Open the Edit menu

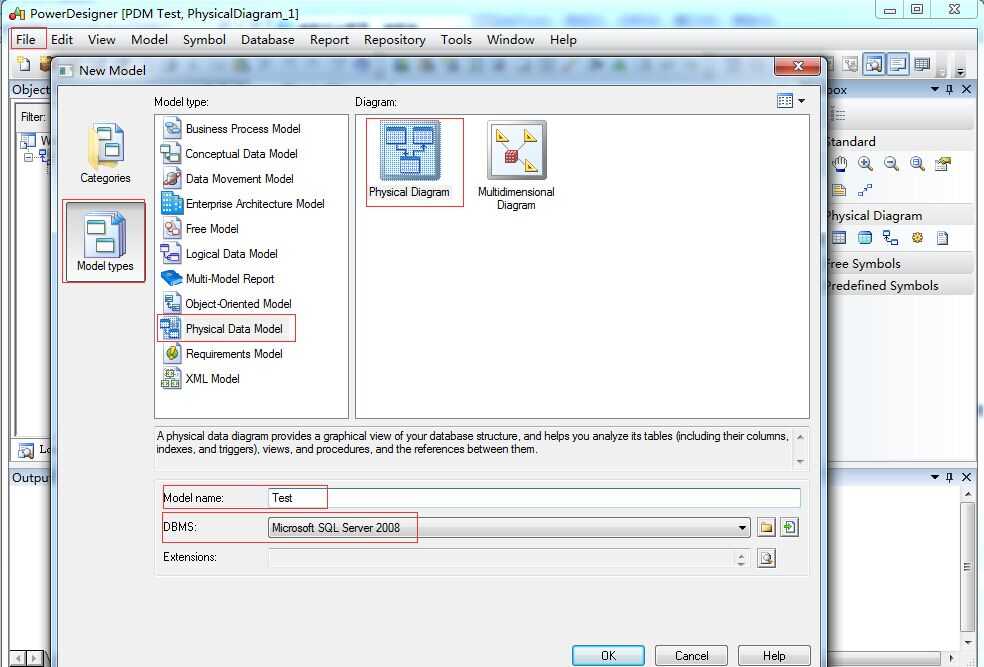pyautogui.click(x=62, y=40)
